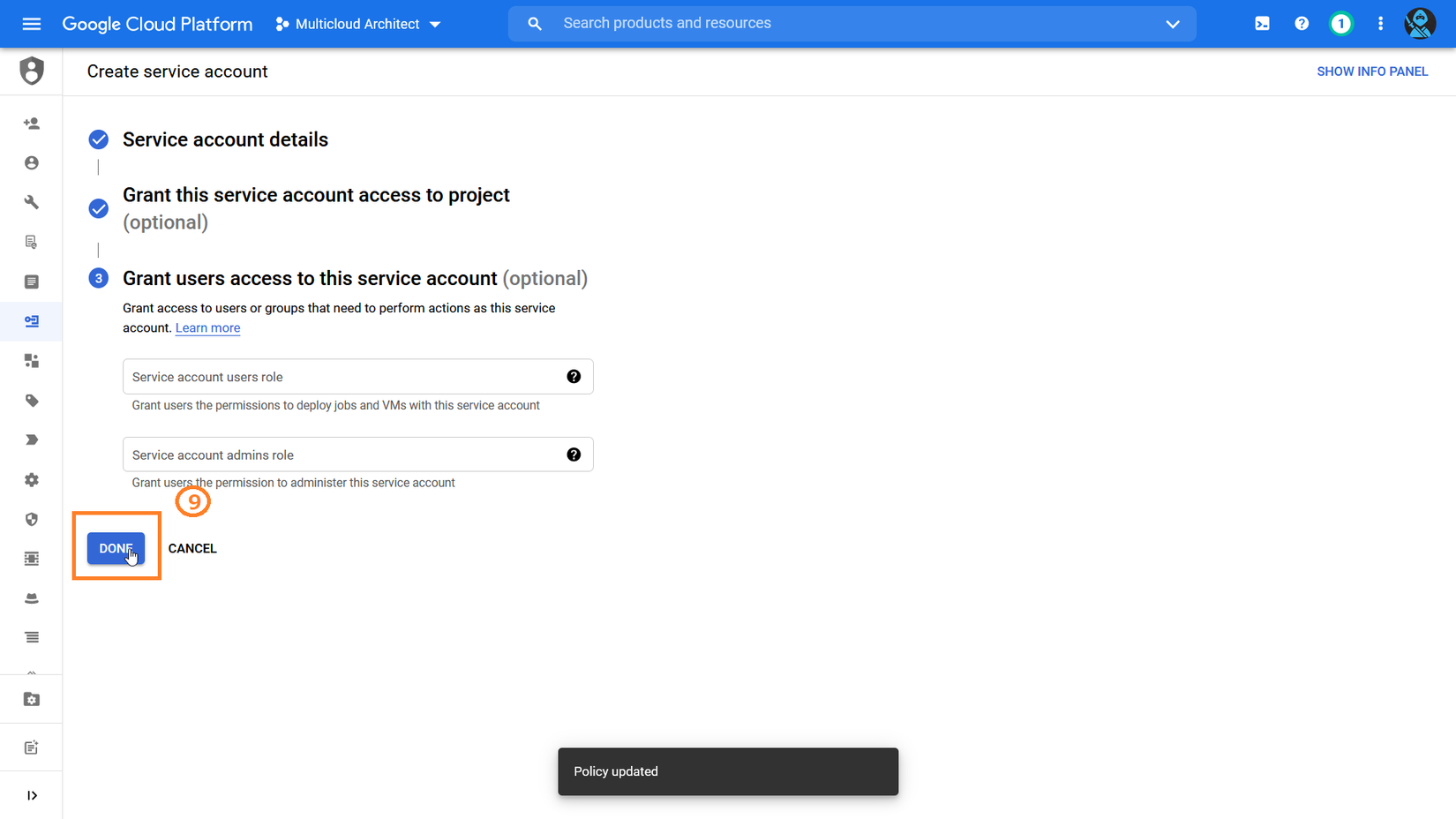Expand the search bar dropdown chevron

coord(1172,24)
